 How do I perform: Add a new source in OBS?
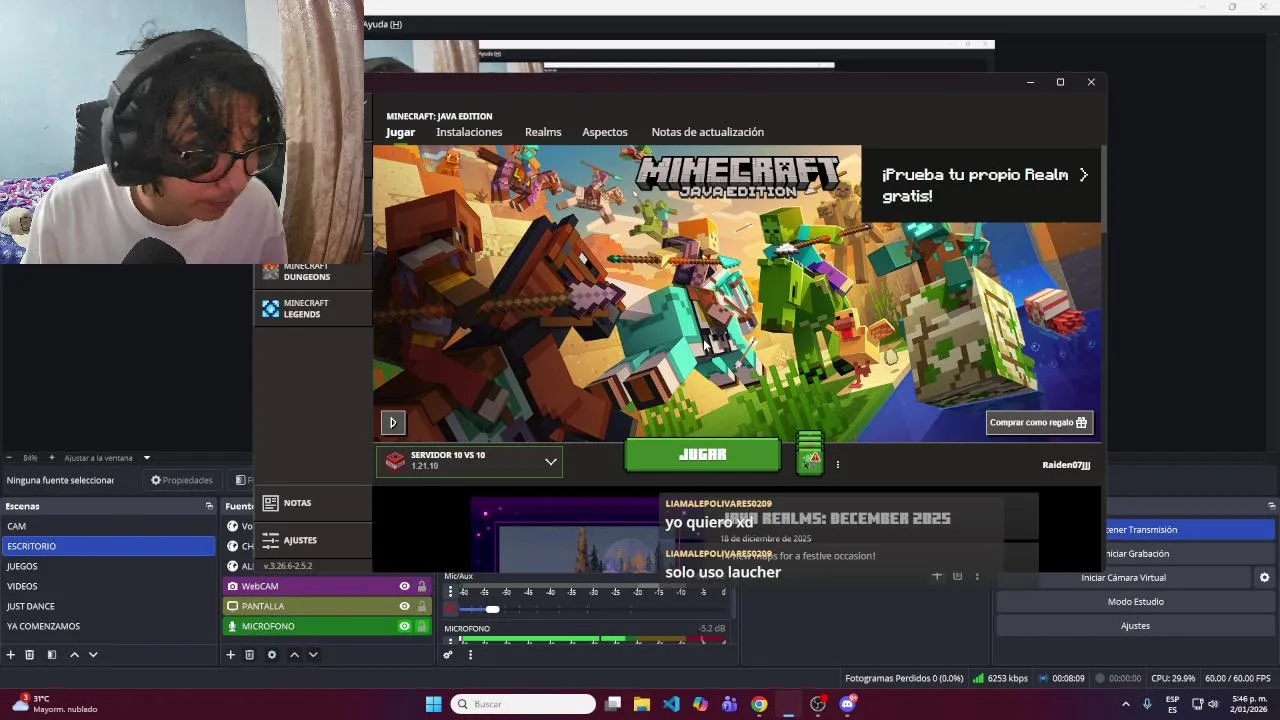[230, 655]
